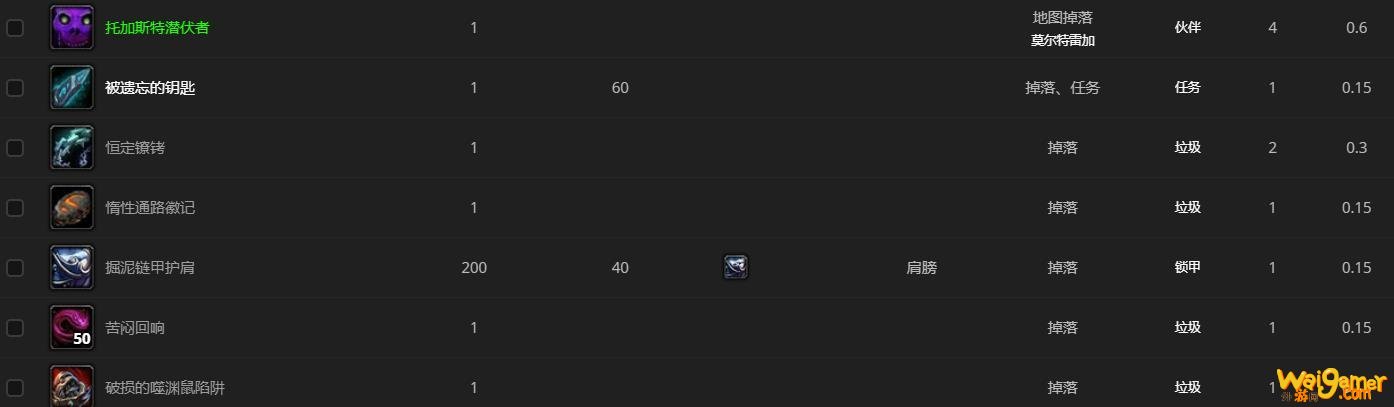Tick the checkbox for 恒定镣铐
Screen dimensions: 1394x407
tap(15, 148)
